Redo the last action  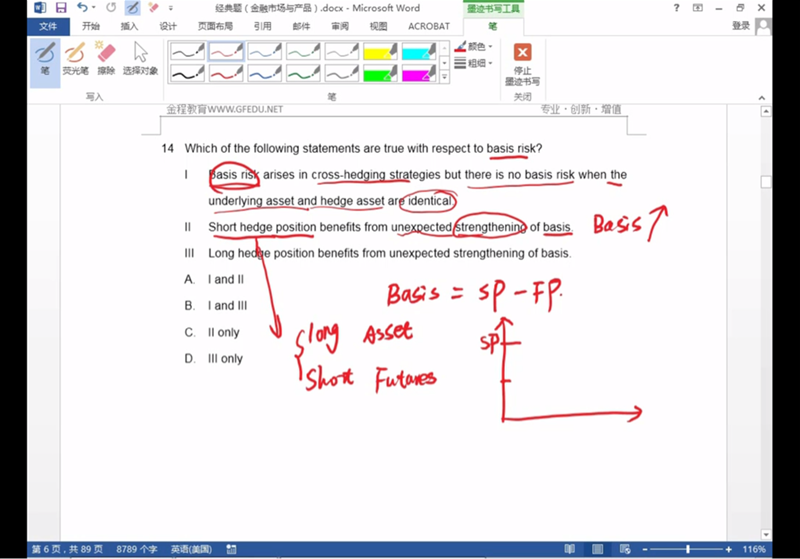coord(111,8)
